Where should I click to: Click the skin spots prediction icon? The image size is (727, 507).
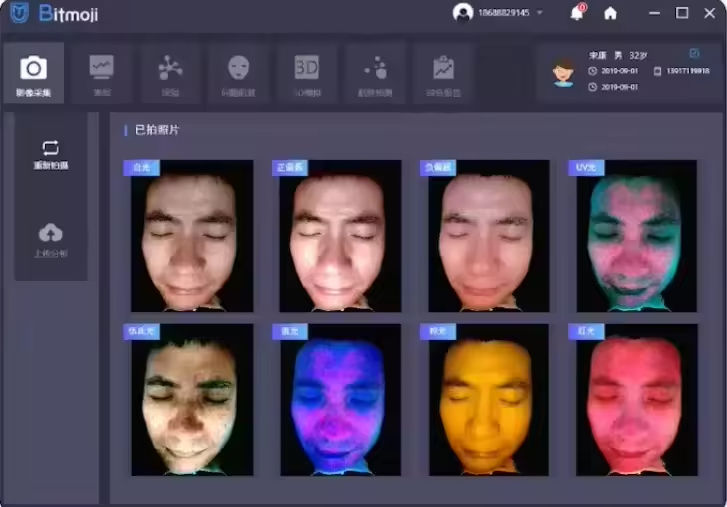coord(375,72)
